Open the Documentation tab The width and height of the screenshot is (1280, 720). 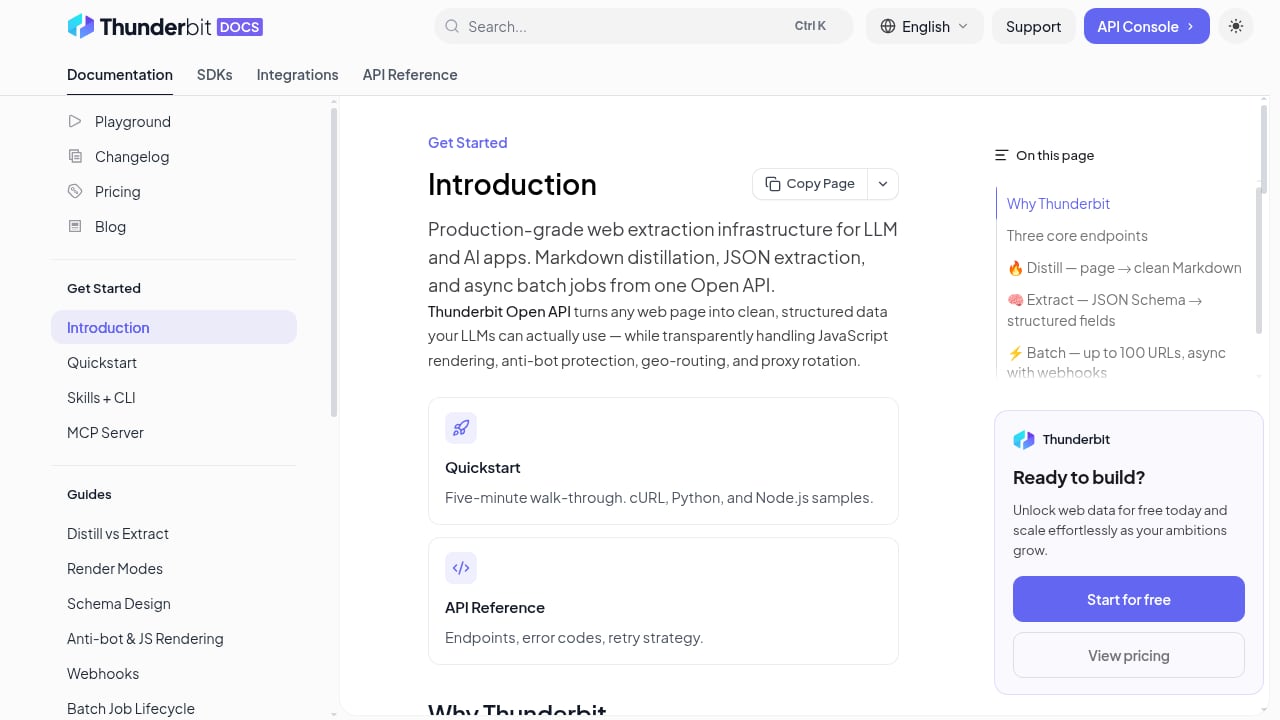[120, 75]
